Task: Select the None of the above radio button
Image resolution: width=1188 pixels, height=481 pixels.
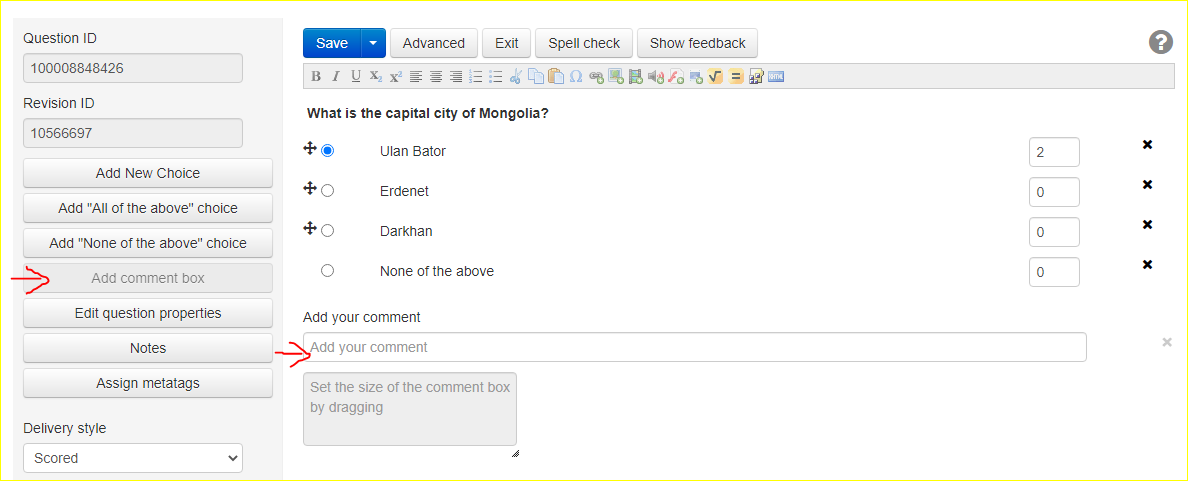Action: pyautogui.click(x=327, y=270)
